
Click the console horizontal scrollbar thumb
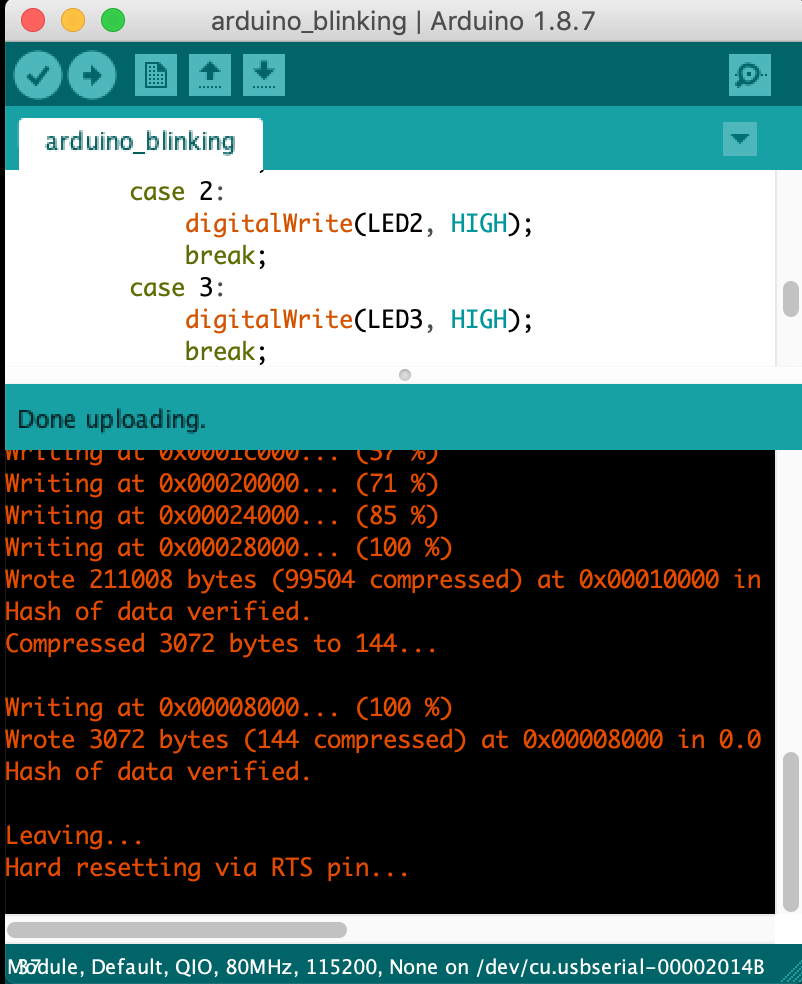(x=177, y=929)
